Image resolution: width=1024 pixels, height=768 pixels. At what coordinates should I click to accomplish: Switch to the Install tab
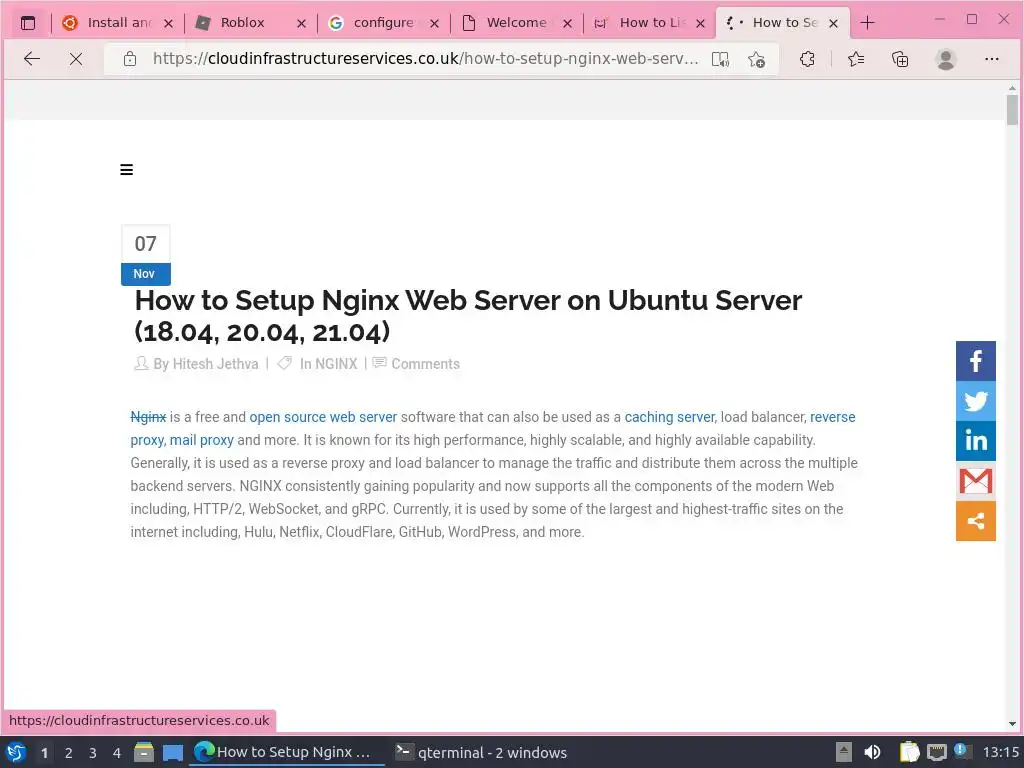coord(118,23)
